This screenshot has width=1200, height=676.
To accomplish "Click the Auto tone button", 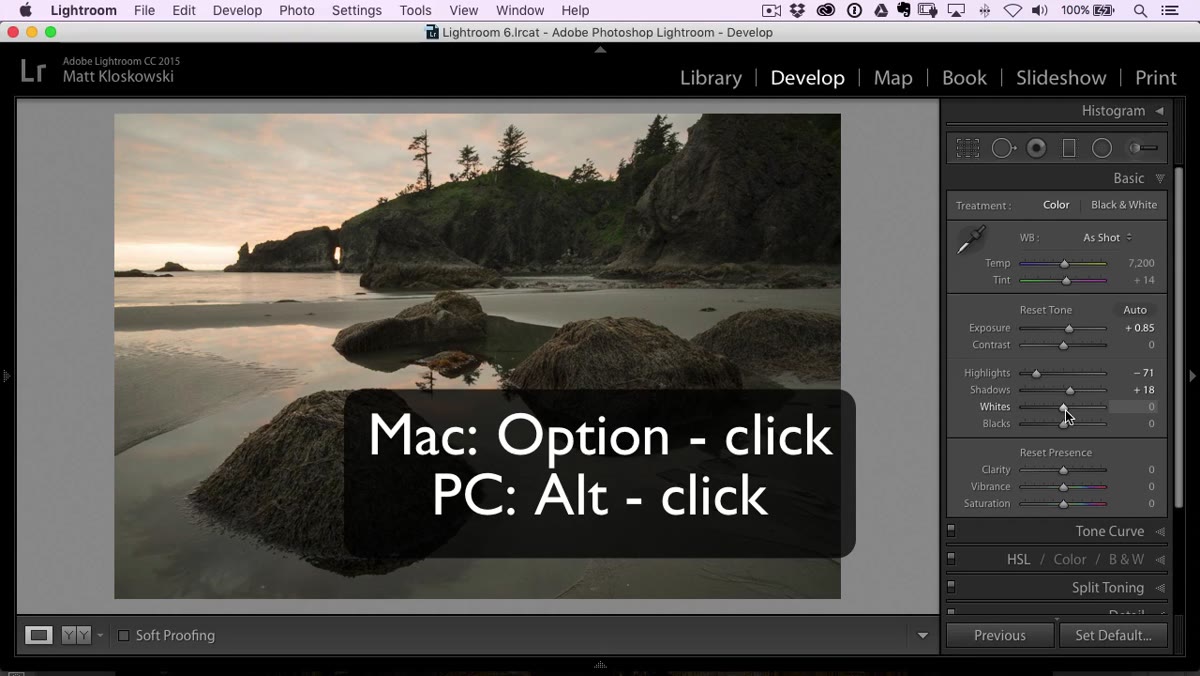I will [x=1135, y=310].
